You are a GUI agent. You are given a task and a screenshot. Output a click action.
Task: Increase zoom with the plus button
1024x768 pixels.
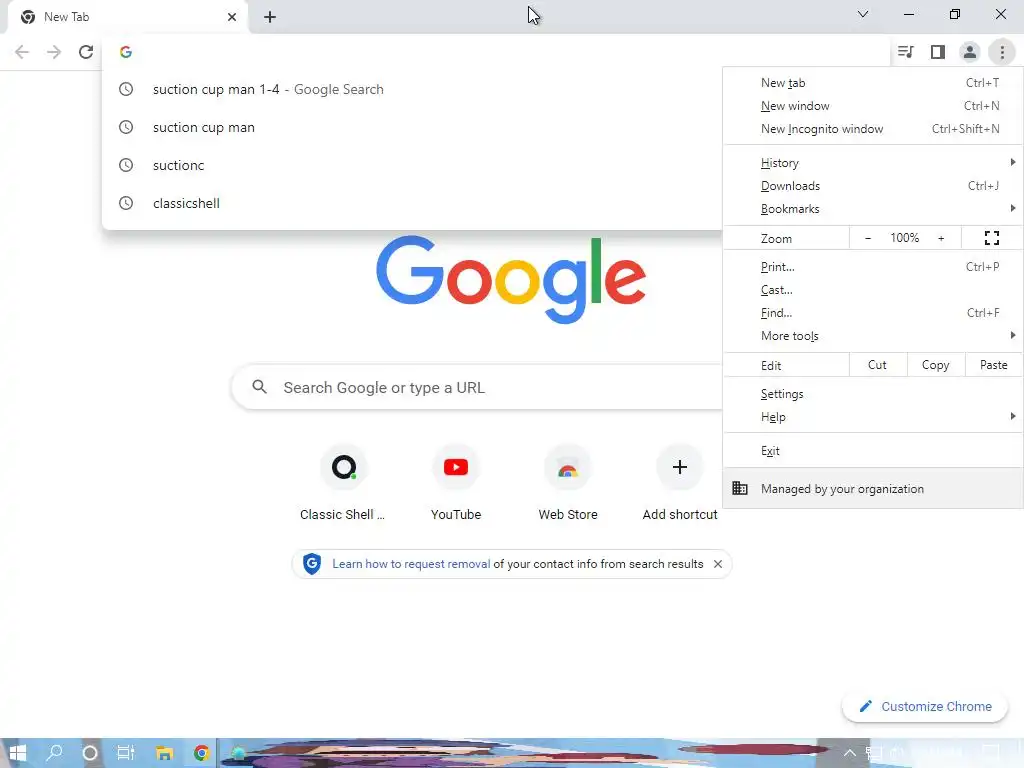pyautogui.click(x=941, y=238)
